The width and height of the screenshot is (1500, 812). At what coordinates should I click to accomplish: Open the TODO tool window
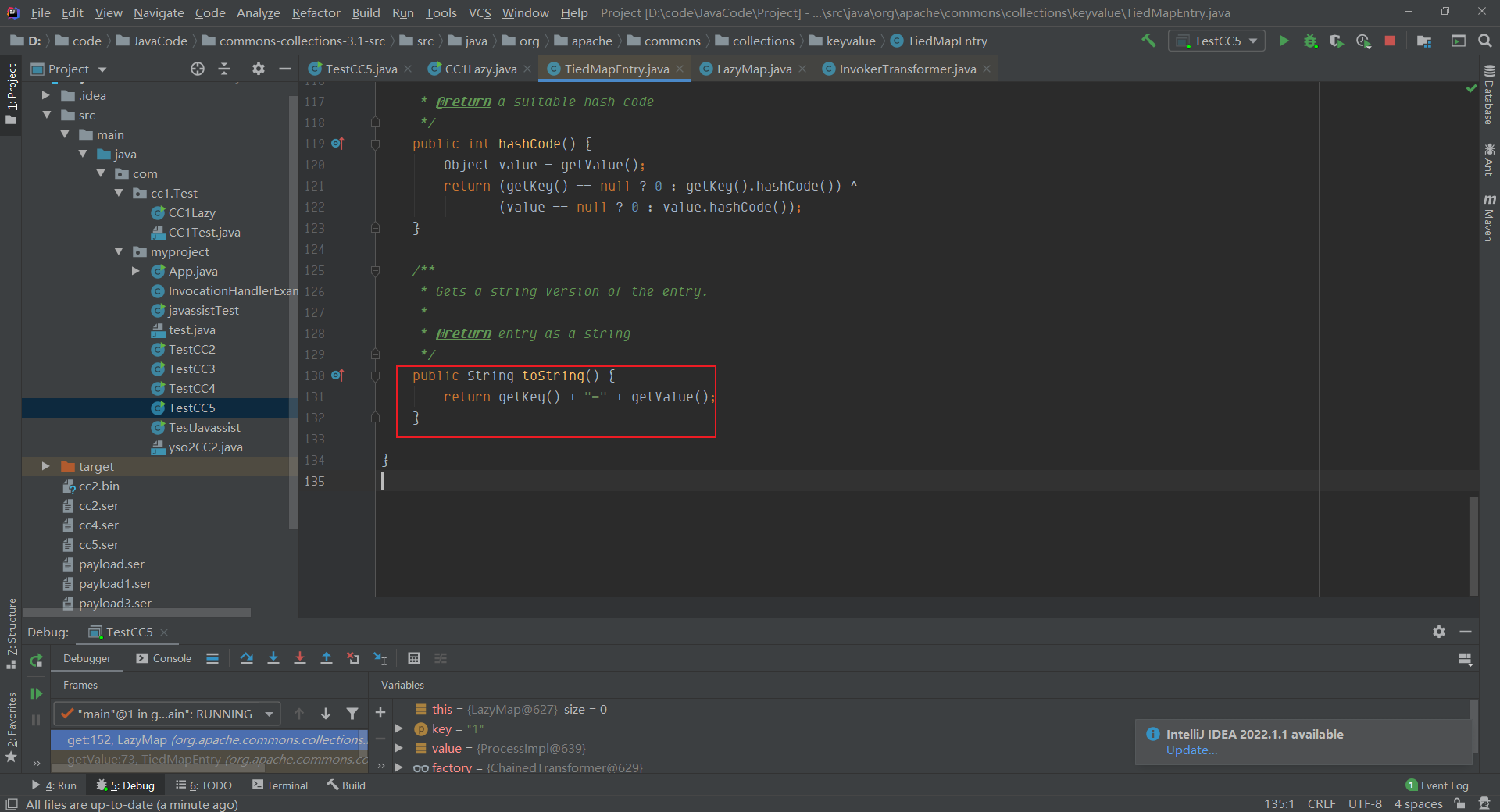tap(203, 785)
